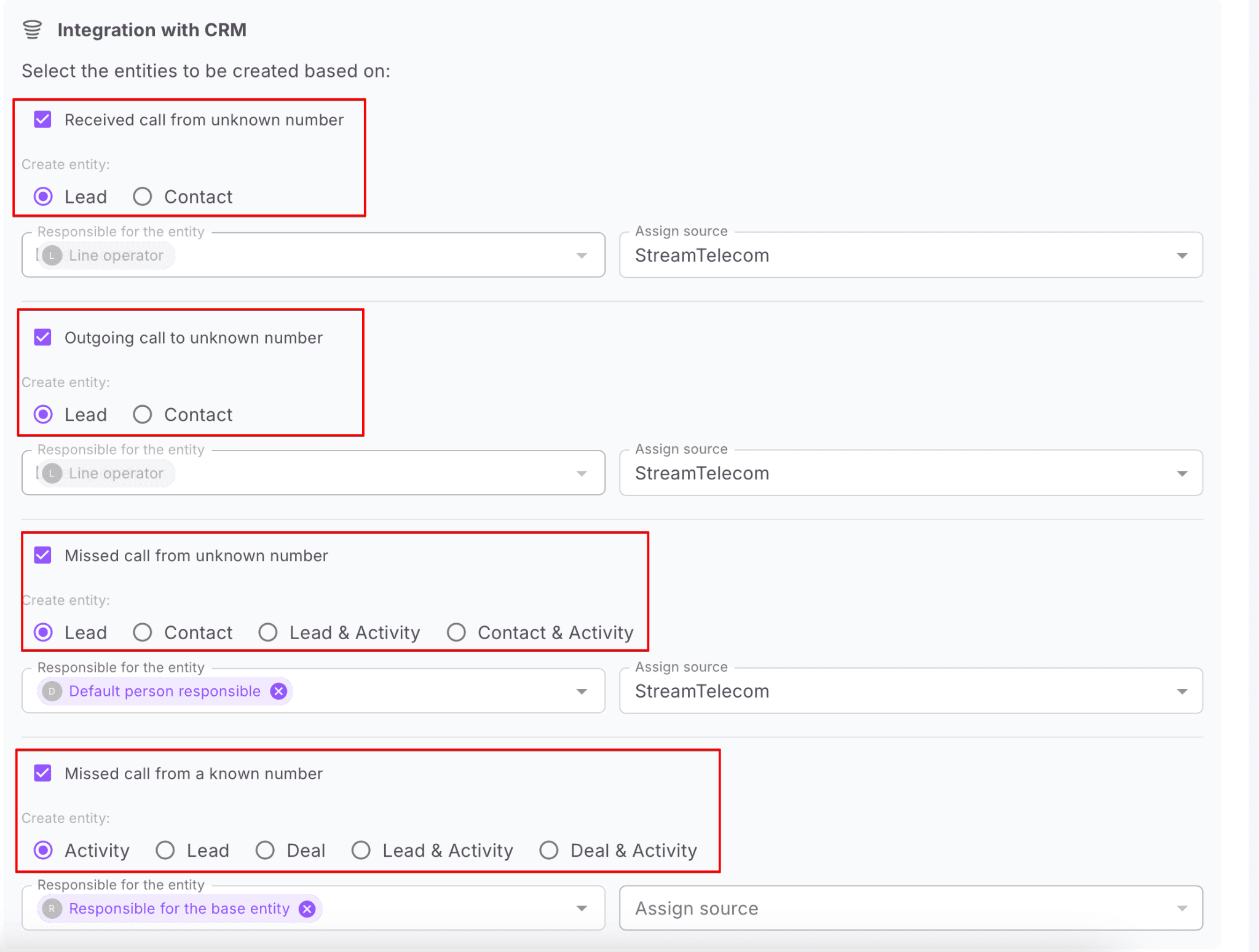Select Lead & Activity for missed unknown call

pyautogui.click(x=268, y=632)
